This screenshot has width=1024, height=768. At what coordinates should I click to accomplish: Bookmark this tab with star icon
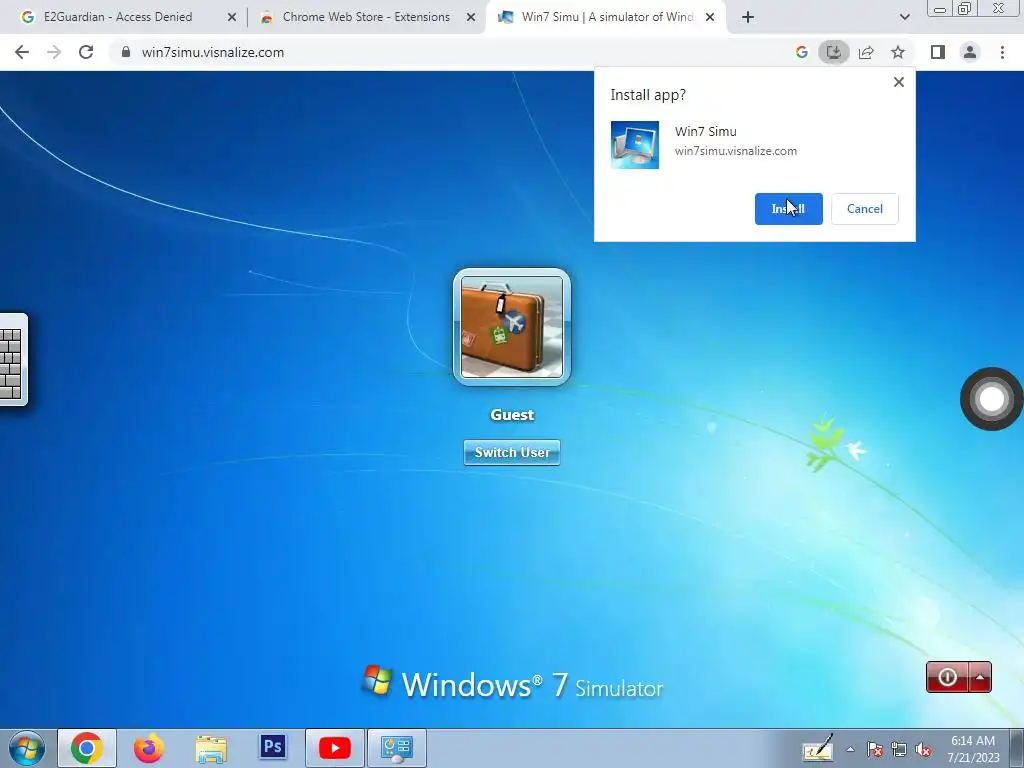click(898, 52)
